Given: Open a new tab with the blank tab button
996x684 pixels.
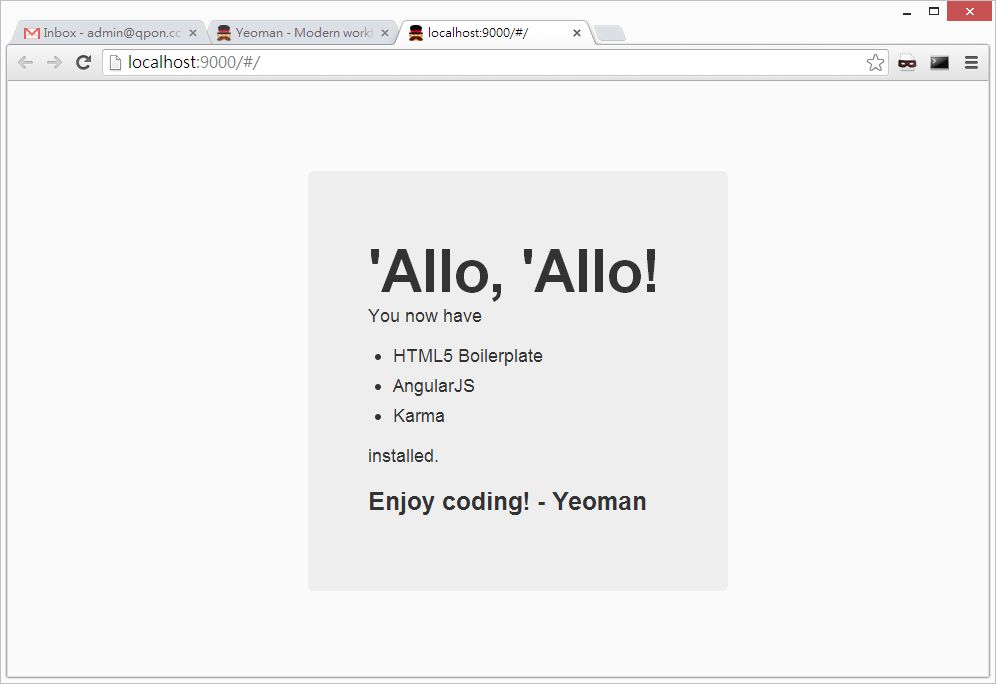Looking at the screenshot, I should [x=610, y=34].
